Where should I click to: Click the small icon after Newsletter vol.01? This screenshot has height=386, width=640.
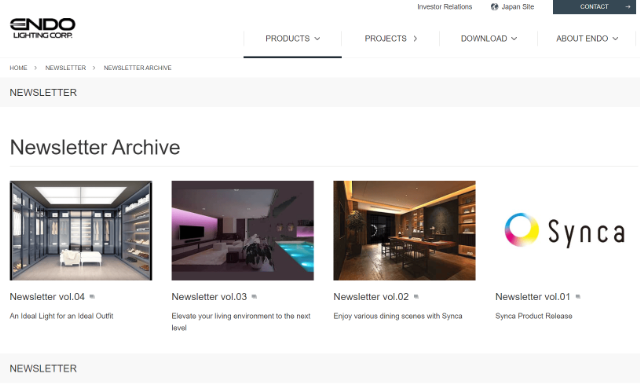pos(578,297)
